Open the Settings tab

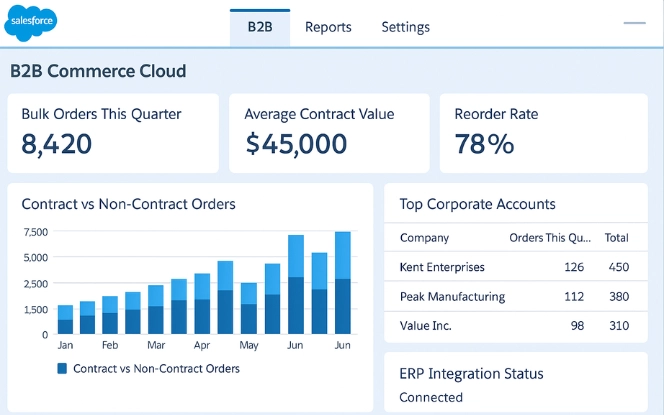tap(405, 27)
